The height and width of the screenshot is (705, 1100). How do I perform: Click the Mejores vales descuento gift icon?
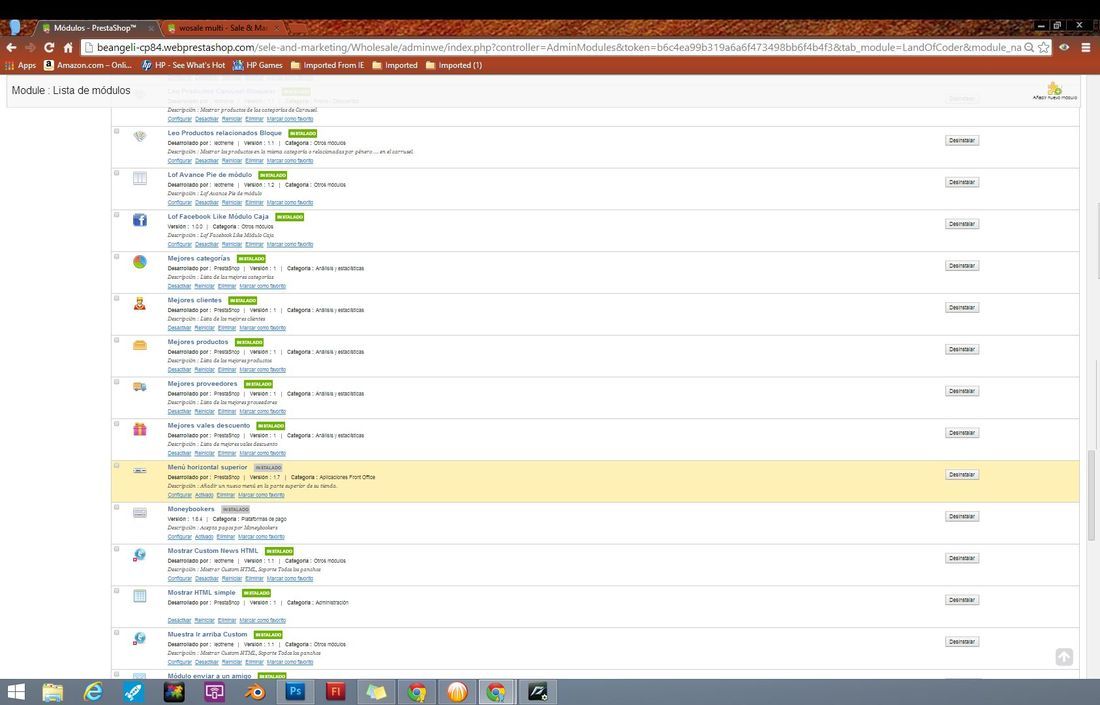140,429
